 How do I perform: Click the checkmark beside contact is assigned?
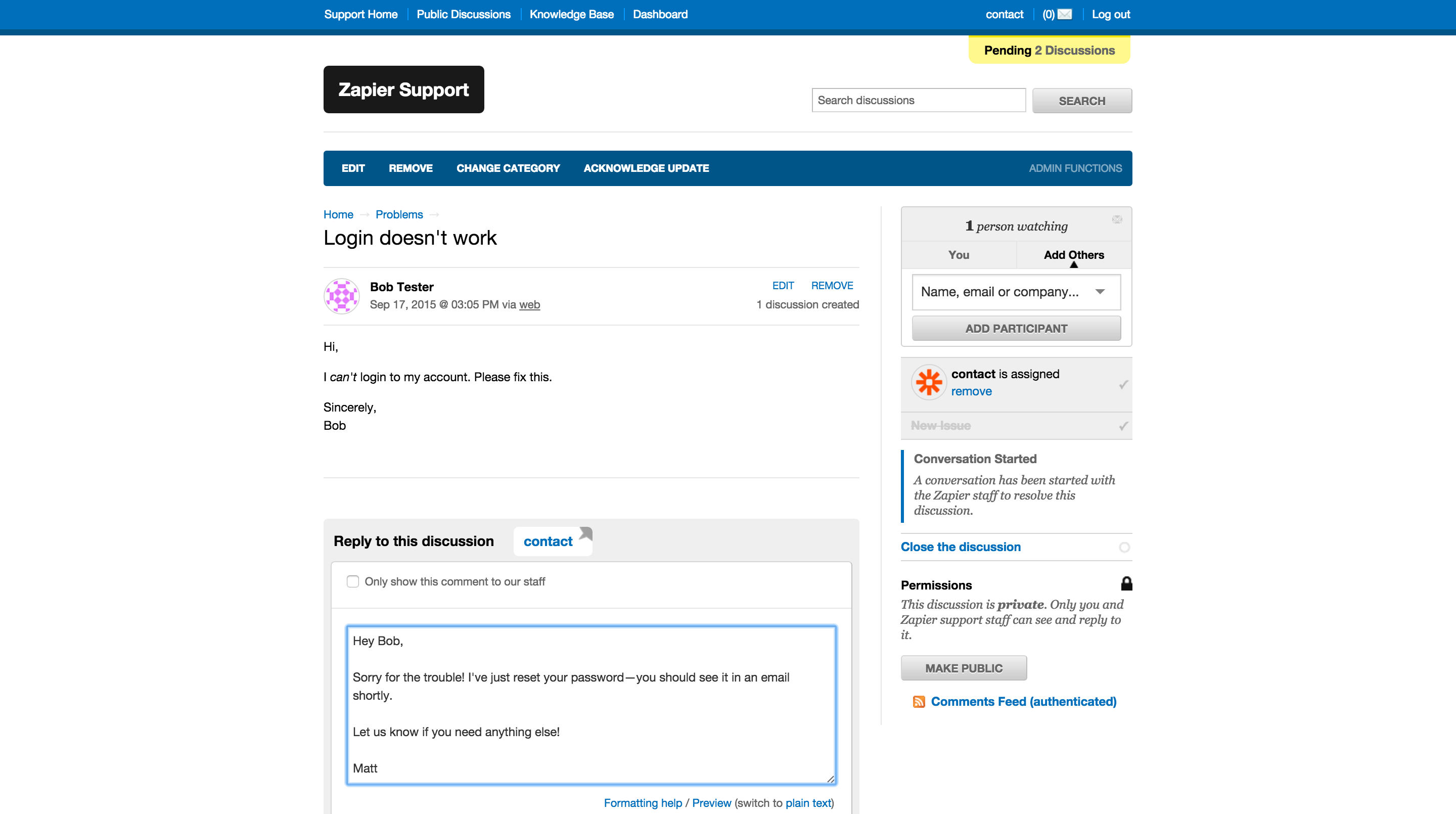point(1123,384)
